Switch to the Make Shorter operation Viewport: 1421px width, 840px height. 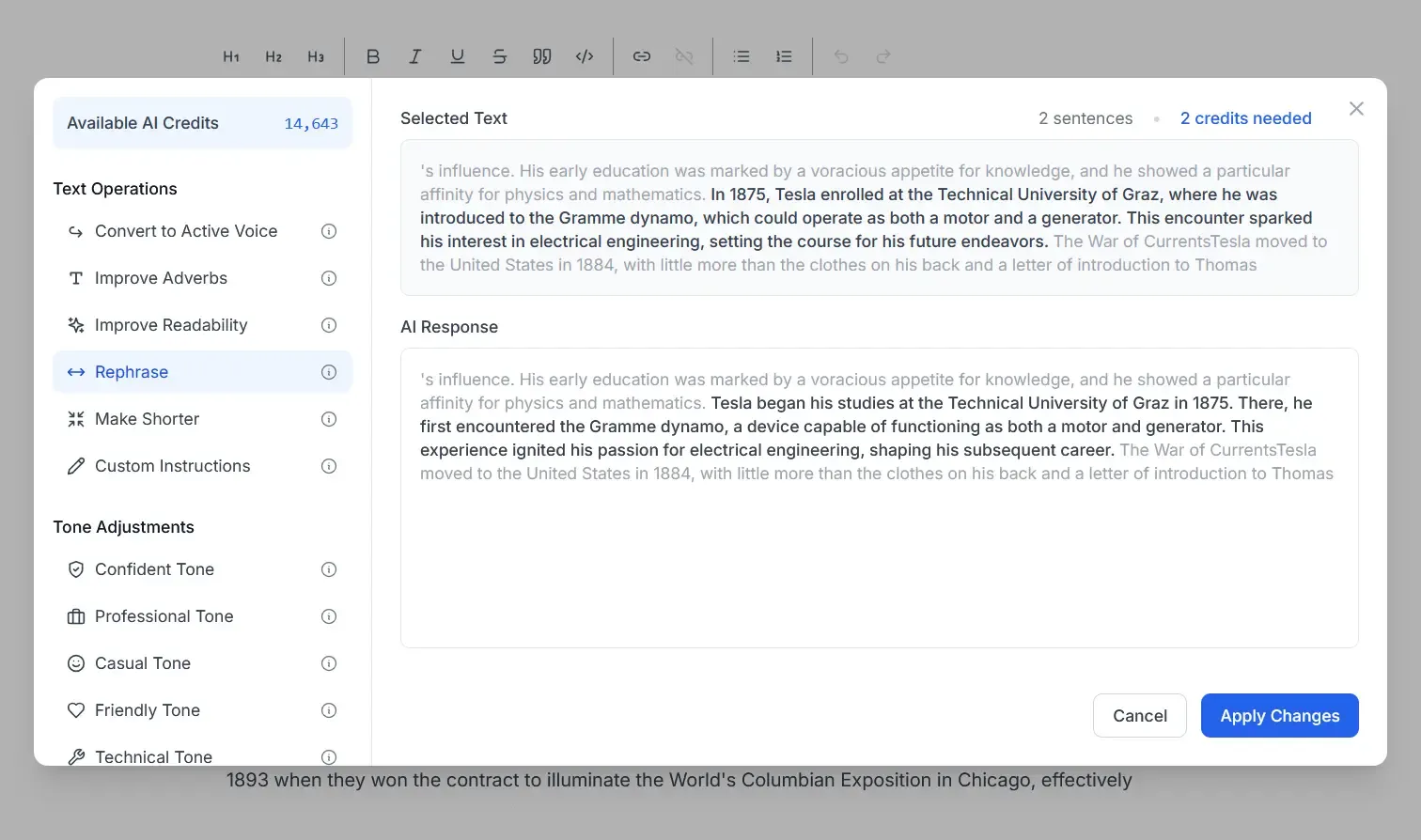click(x=147, y=418)
